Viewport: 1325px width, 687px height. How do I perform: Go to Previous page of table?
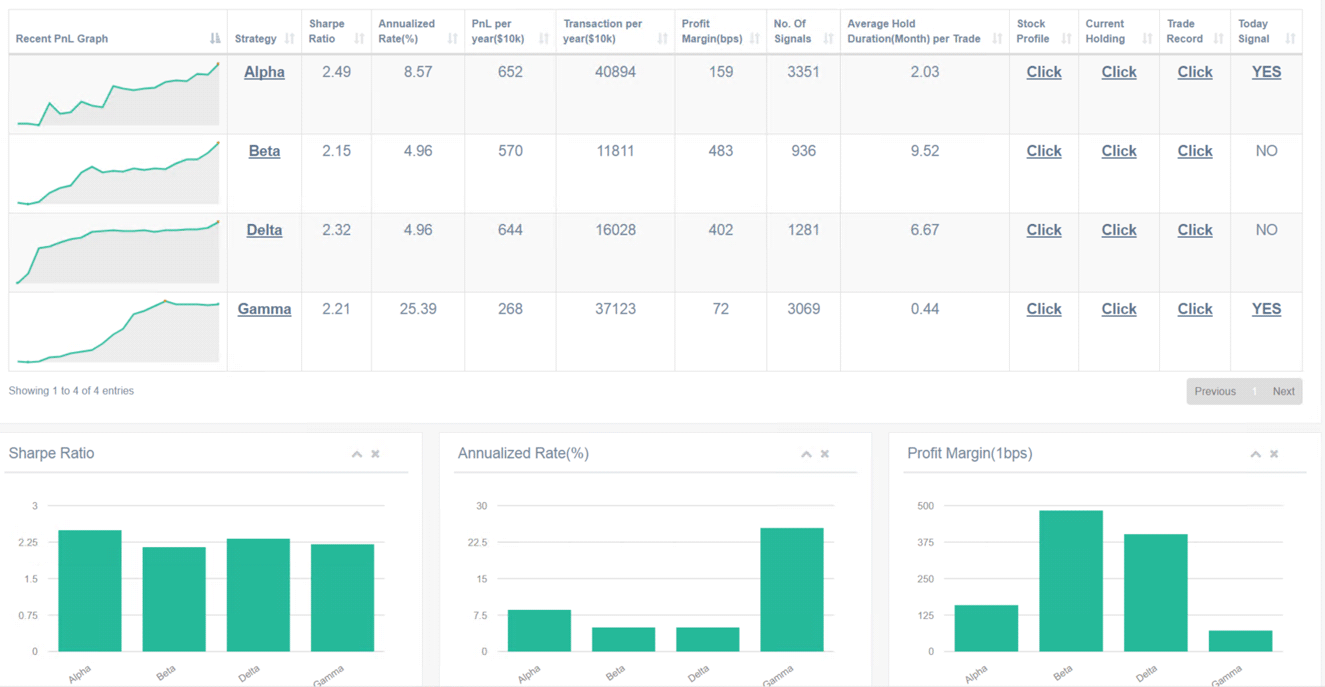click(1215, 391)
